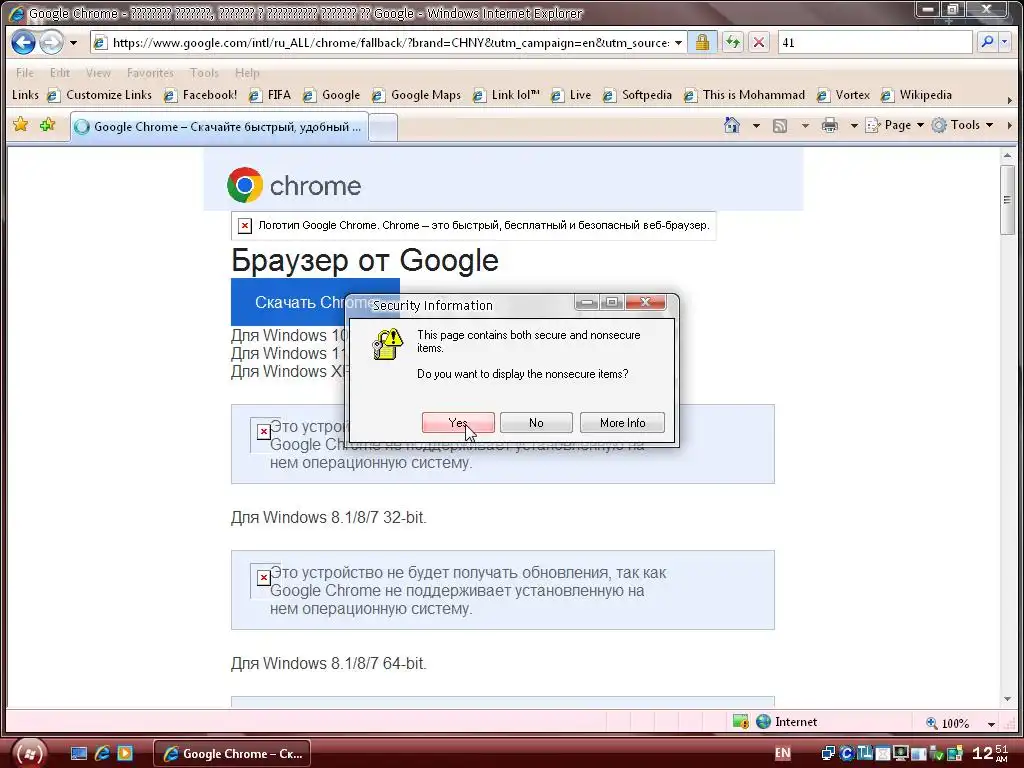Screen dimensions: 1024x768
Task: Open search provider options dropdown
Action: pyautogui.click(x=1004, y=42)
